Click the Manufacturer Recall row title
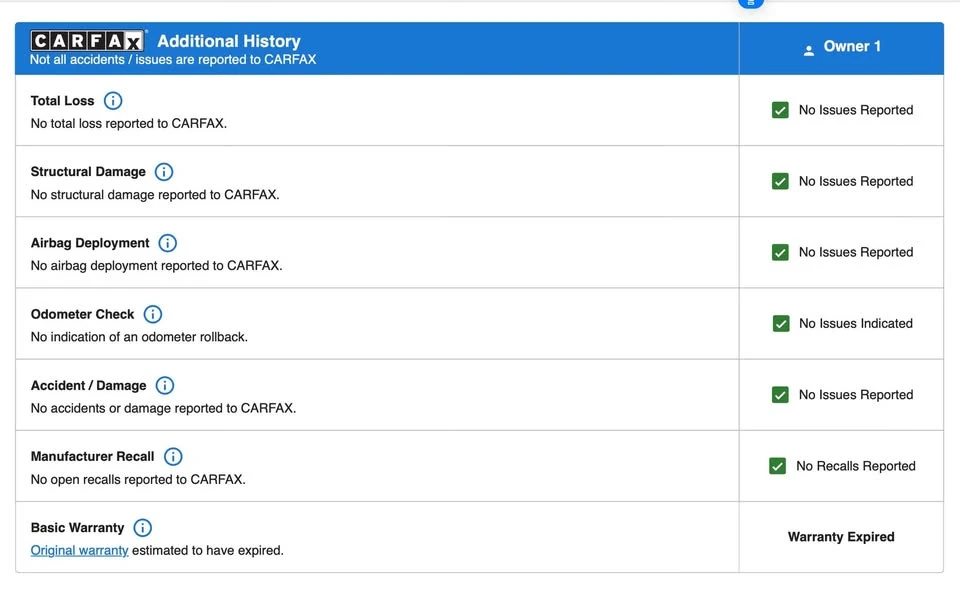 [92, 457]
